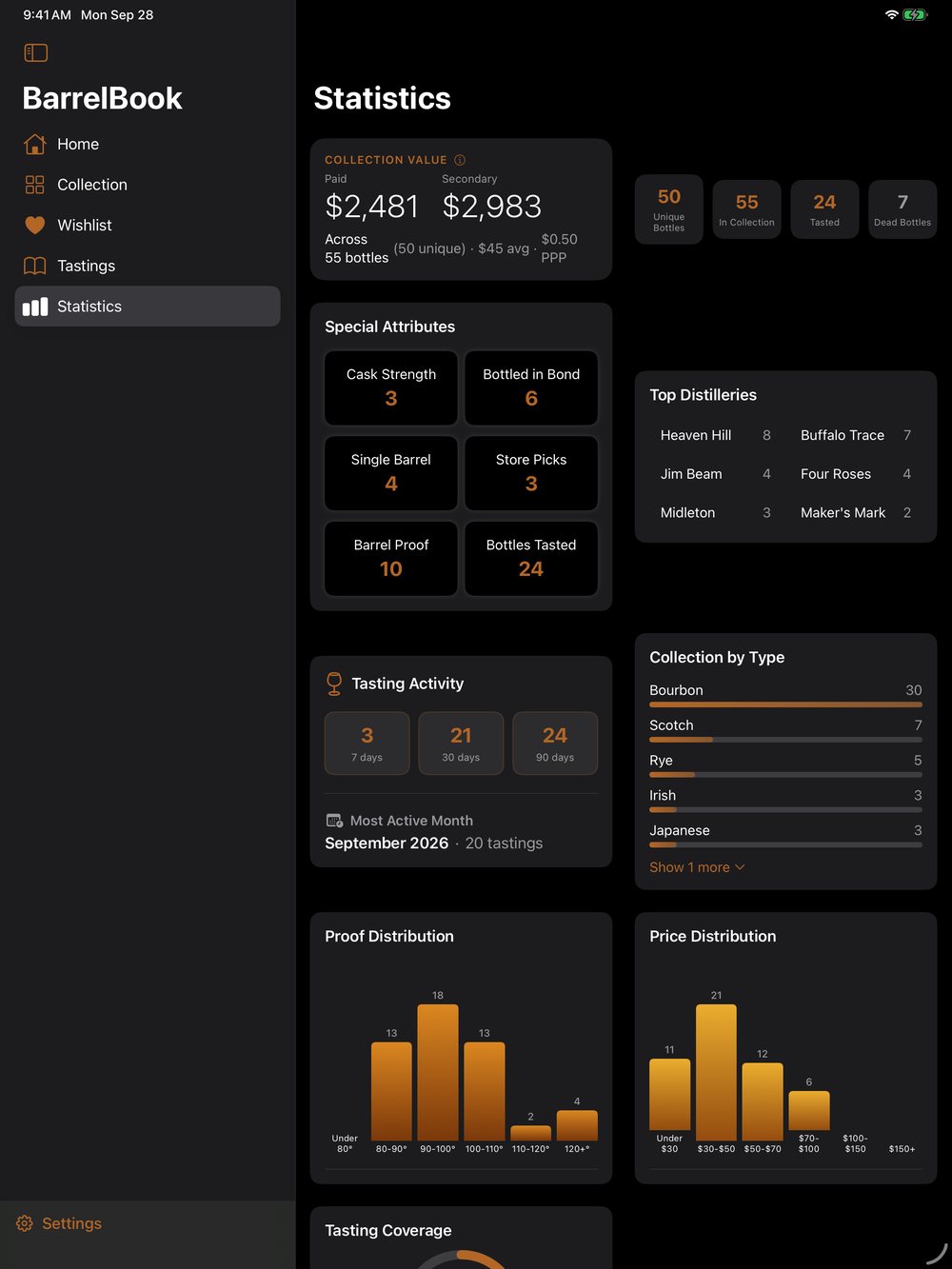Select the Bottled in Bond tile
This screenshot has width=952, height=1269.
coord(531,387)
